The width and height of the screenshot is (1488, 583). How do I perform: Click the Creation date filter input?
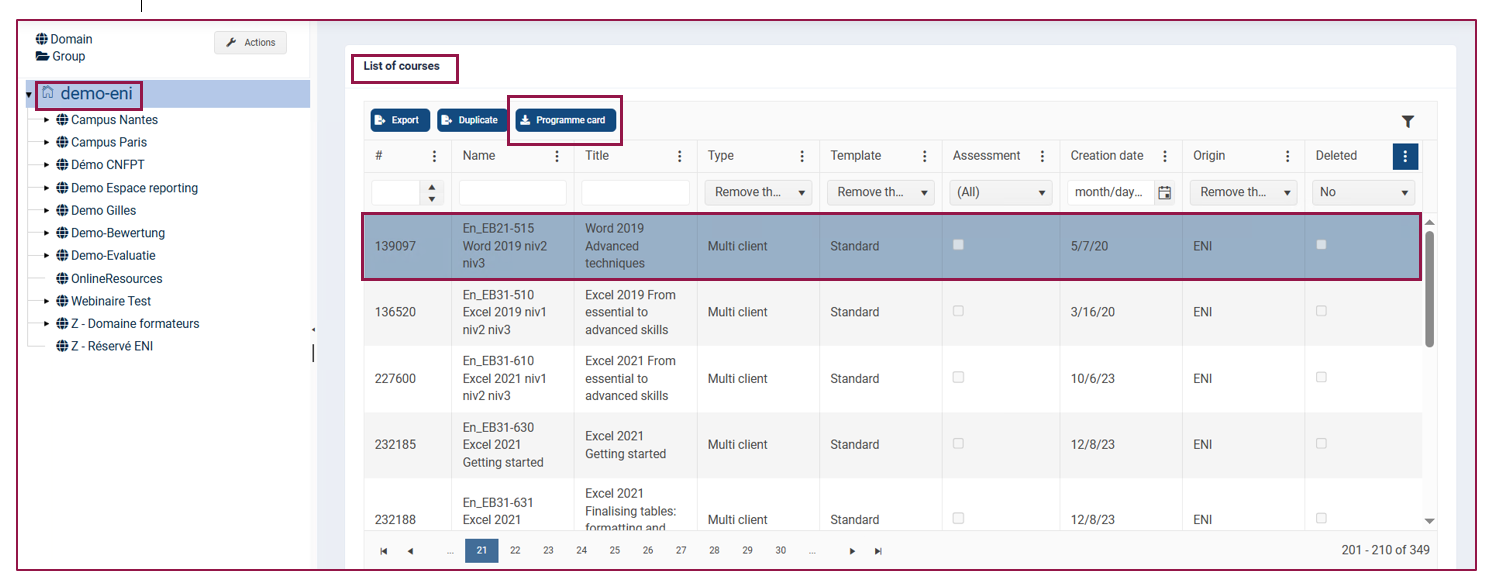pyautogui.click(x=1110, y=192)
